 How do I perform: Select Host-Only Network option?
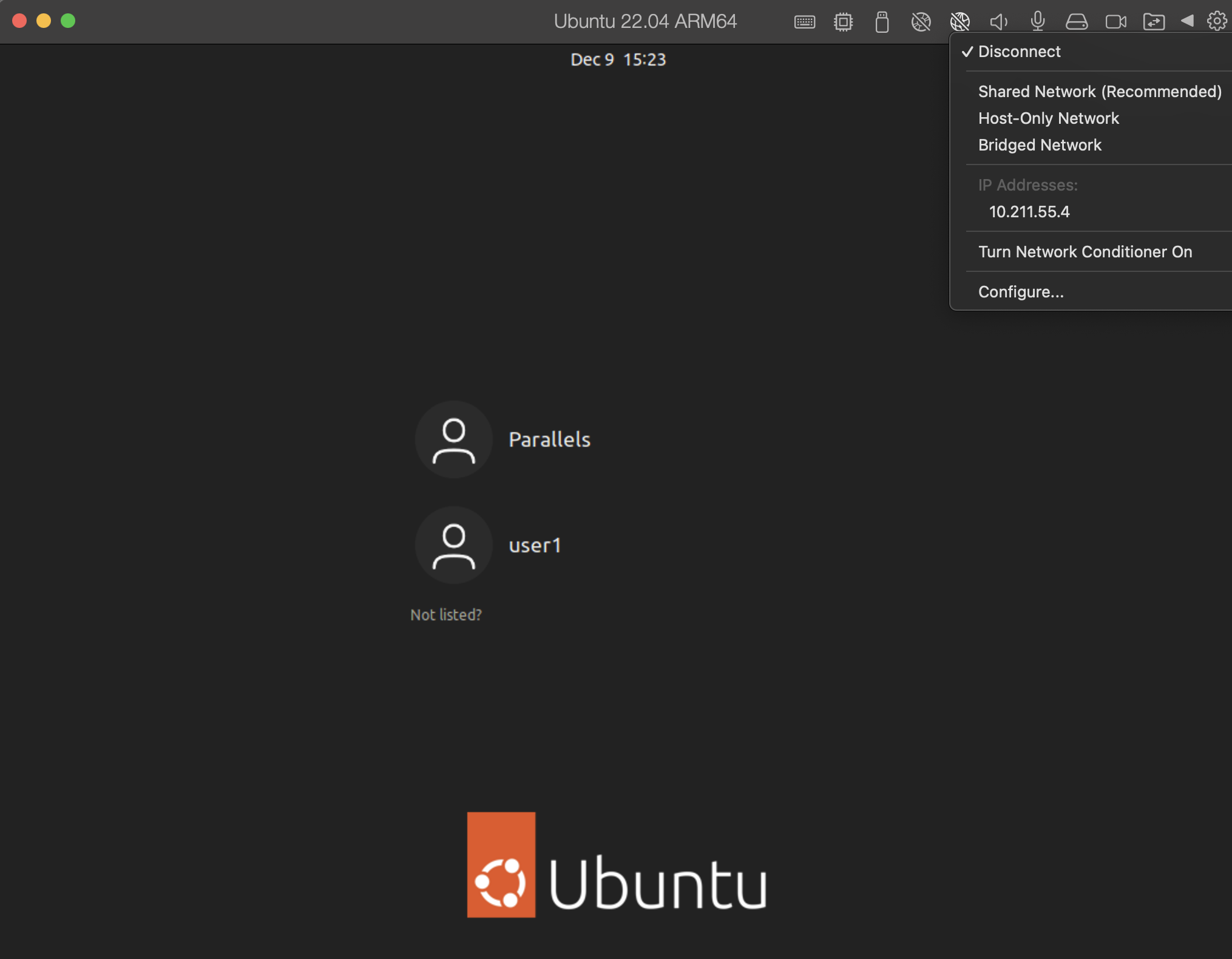pos(1048,118)
